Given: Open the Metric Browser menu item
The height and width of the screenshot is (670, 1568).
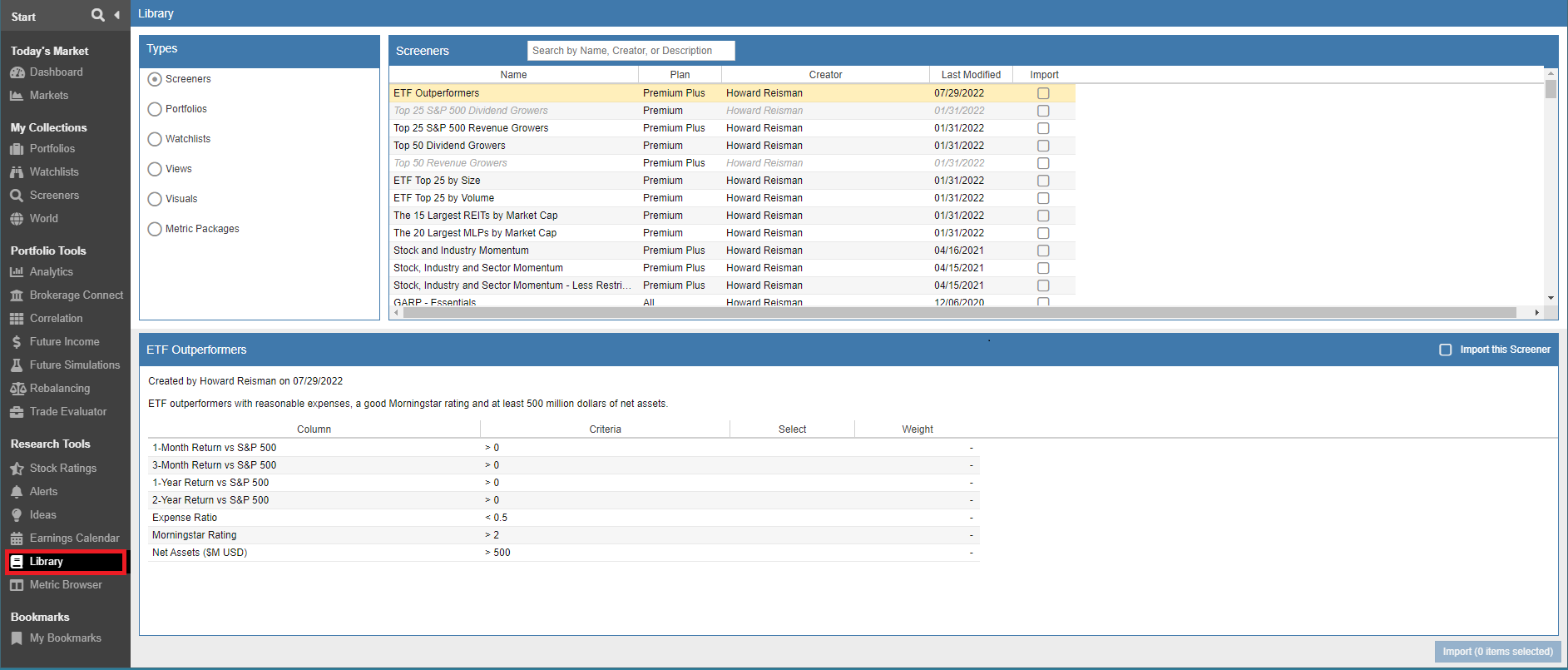Looking at the screenshot, I should tap(66, 585).
